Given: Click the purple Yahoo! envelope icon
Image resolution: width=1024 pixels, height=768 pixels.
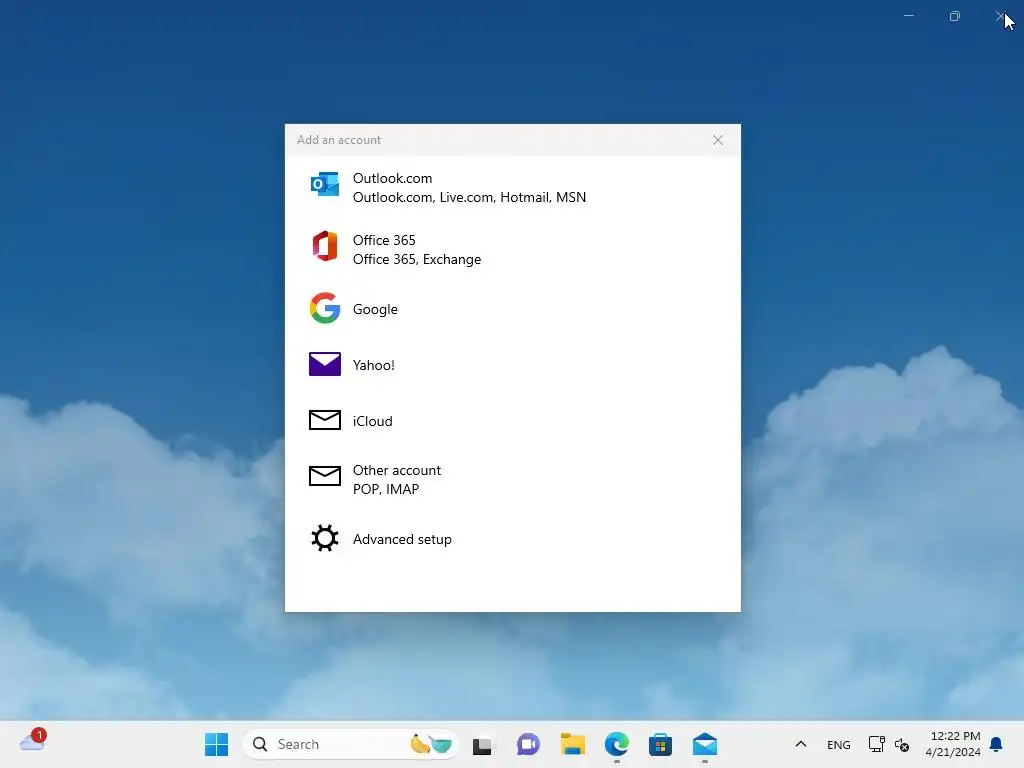Looking at the screenshot, I should pos(325,364).
